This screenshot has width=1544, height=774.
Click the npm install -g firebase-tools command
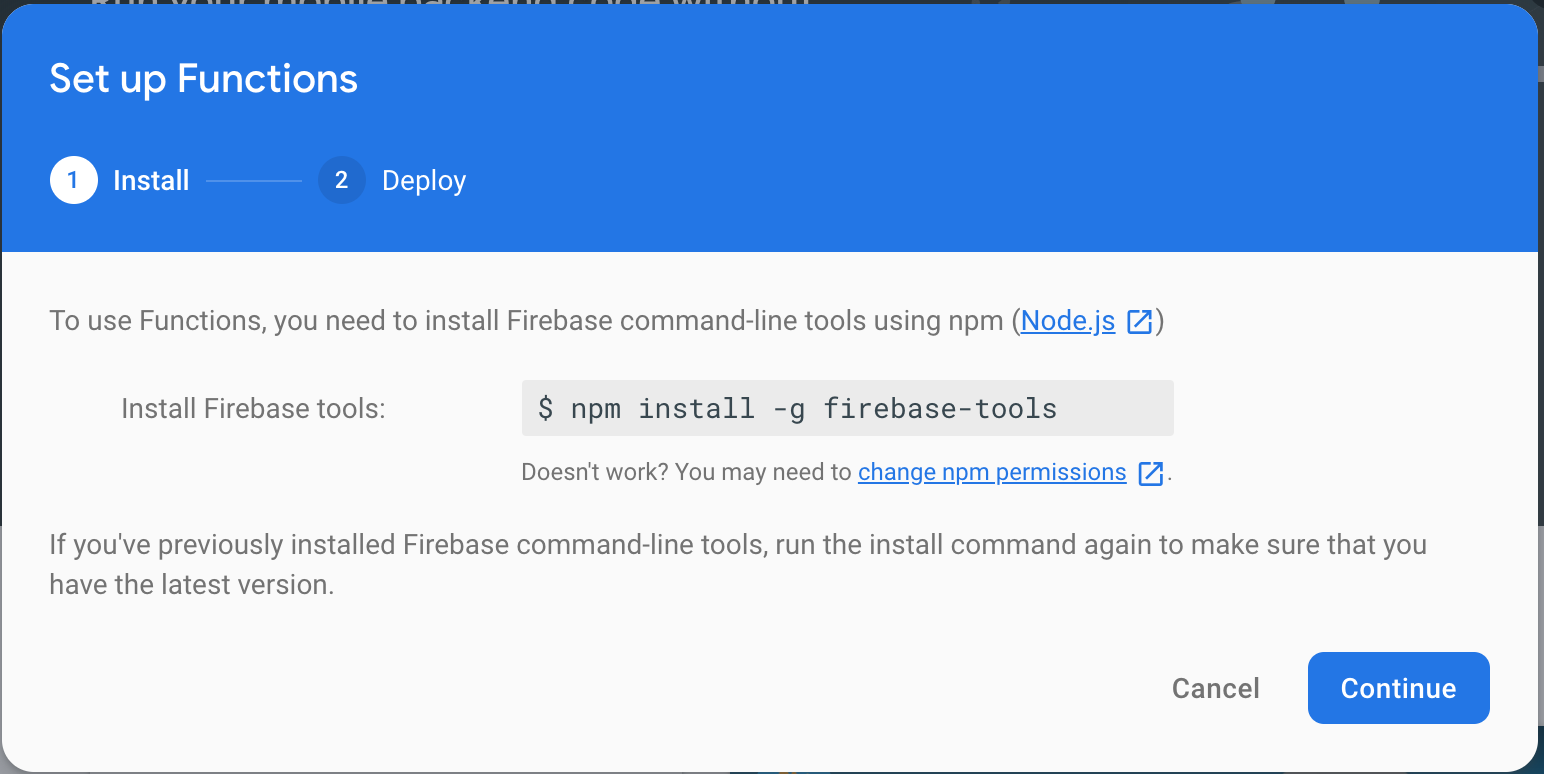[x=814, y=408]
